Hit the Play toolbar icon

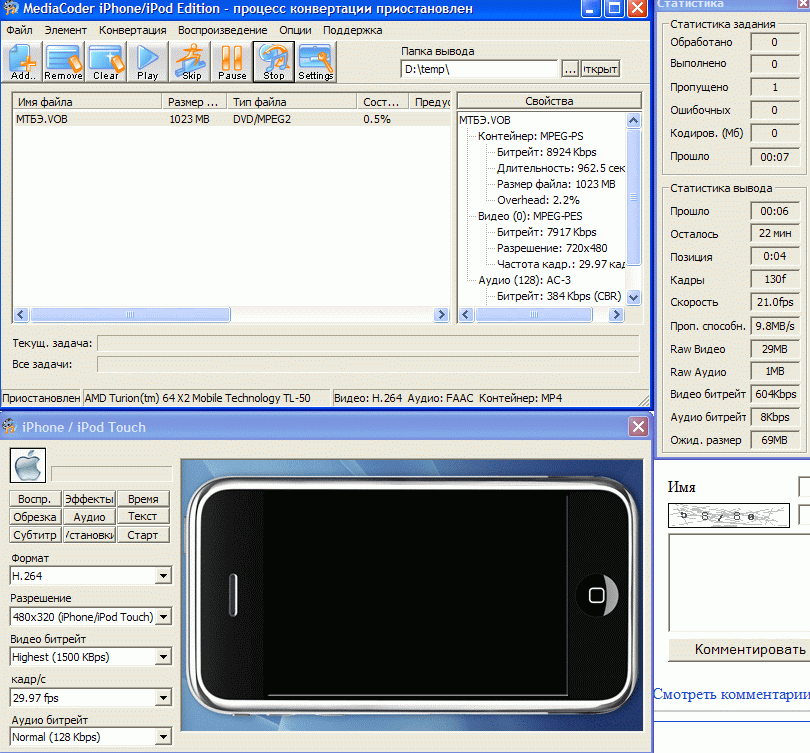click(148, 62)
